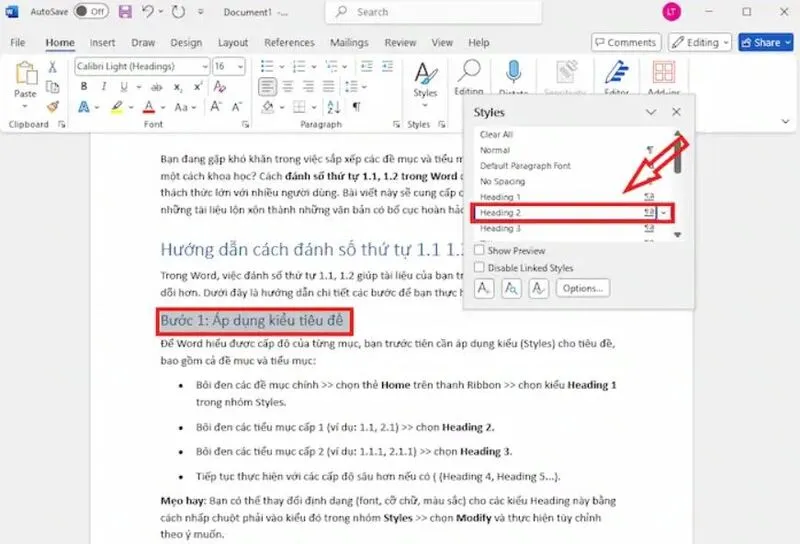Close the Styles pane
Image resolution: width=800 pixels, height=544 pixels.
click(x=676, y=112)
